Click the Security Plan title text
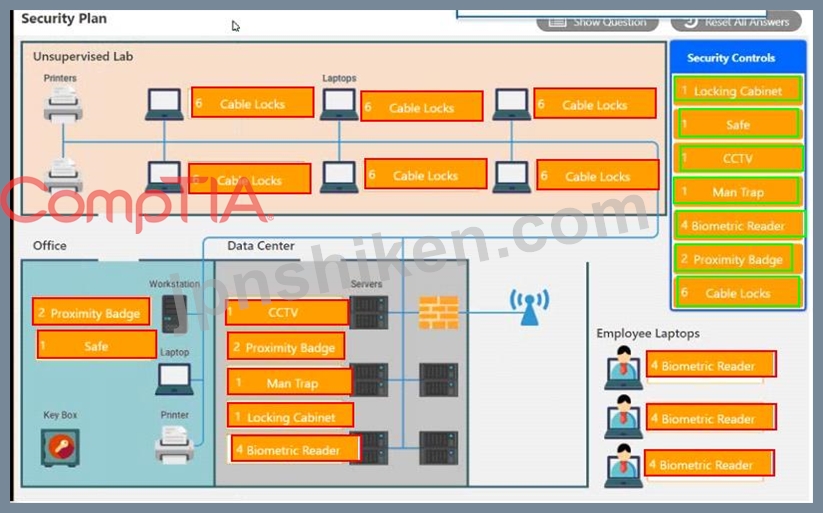Image resolution: width=823 pixels, height=513 pixels. pos(64,18)
